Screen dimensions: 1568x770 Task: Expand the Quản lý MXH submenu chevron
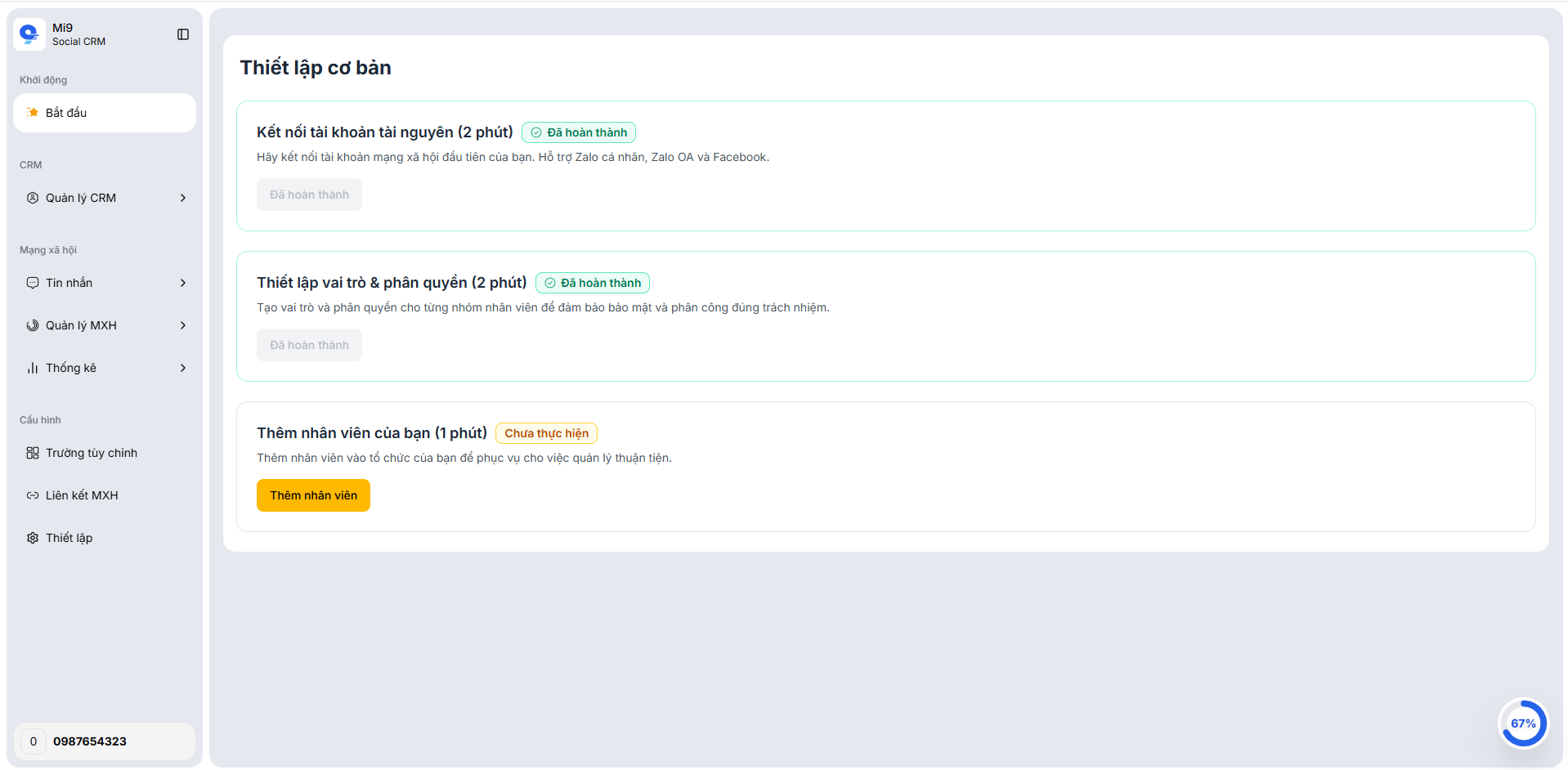click(x=183, y=325)
